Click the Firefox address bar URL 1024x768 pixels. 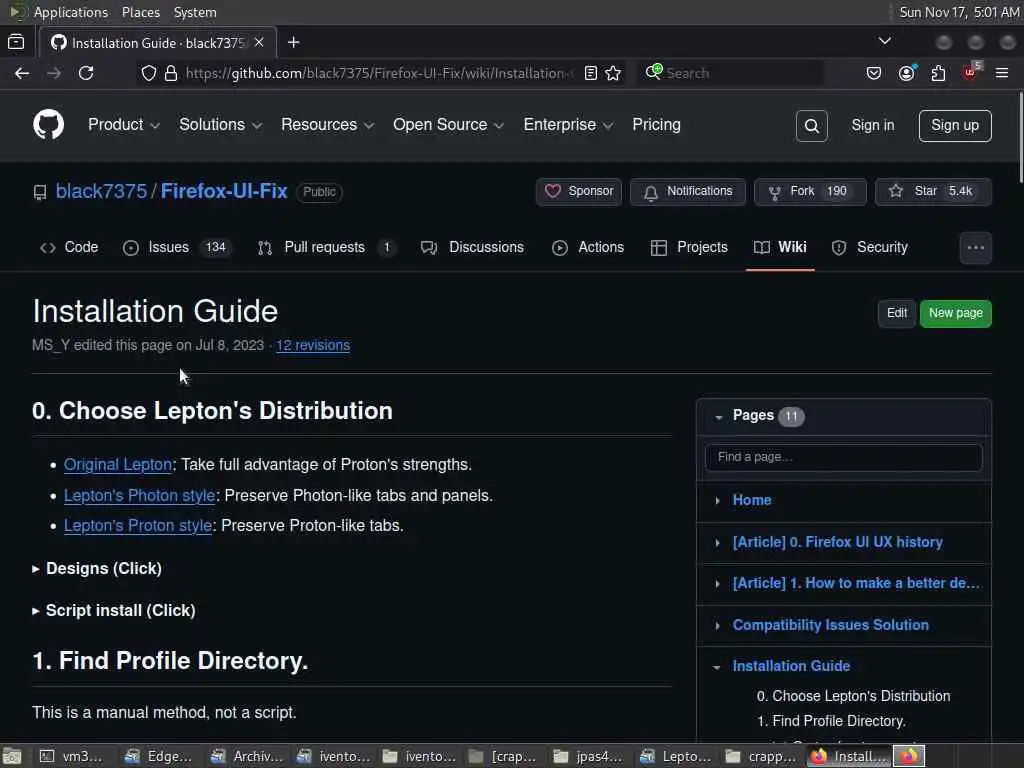point(379,73)
